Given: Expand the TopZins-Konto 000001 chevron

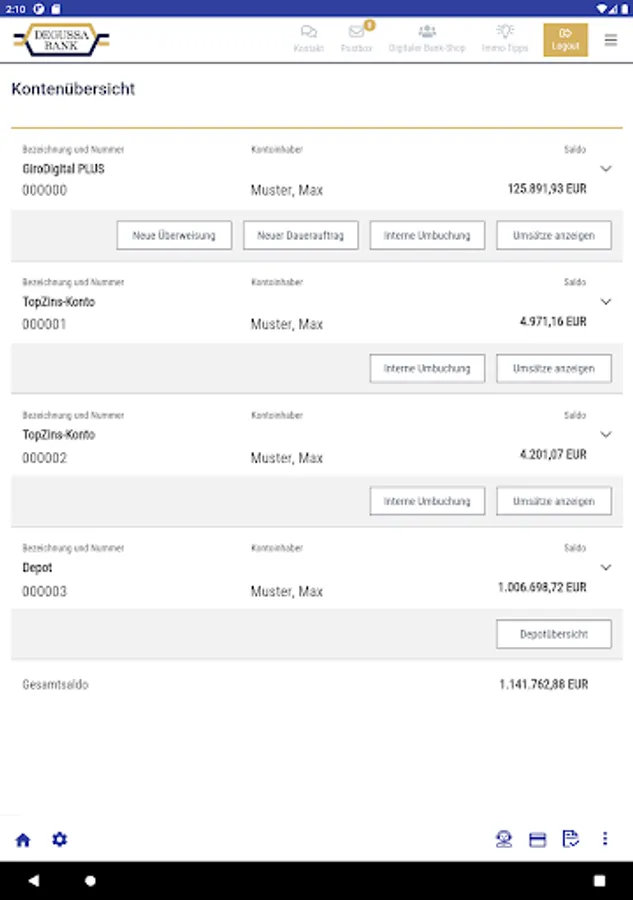Looking at the screenshot, I should pos(604,302).
